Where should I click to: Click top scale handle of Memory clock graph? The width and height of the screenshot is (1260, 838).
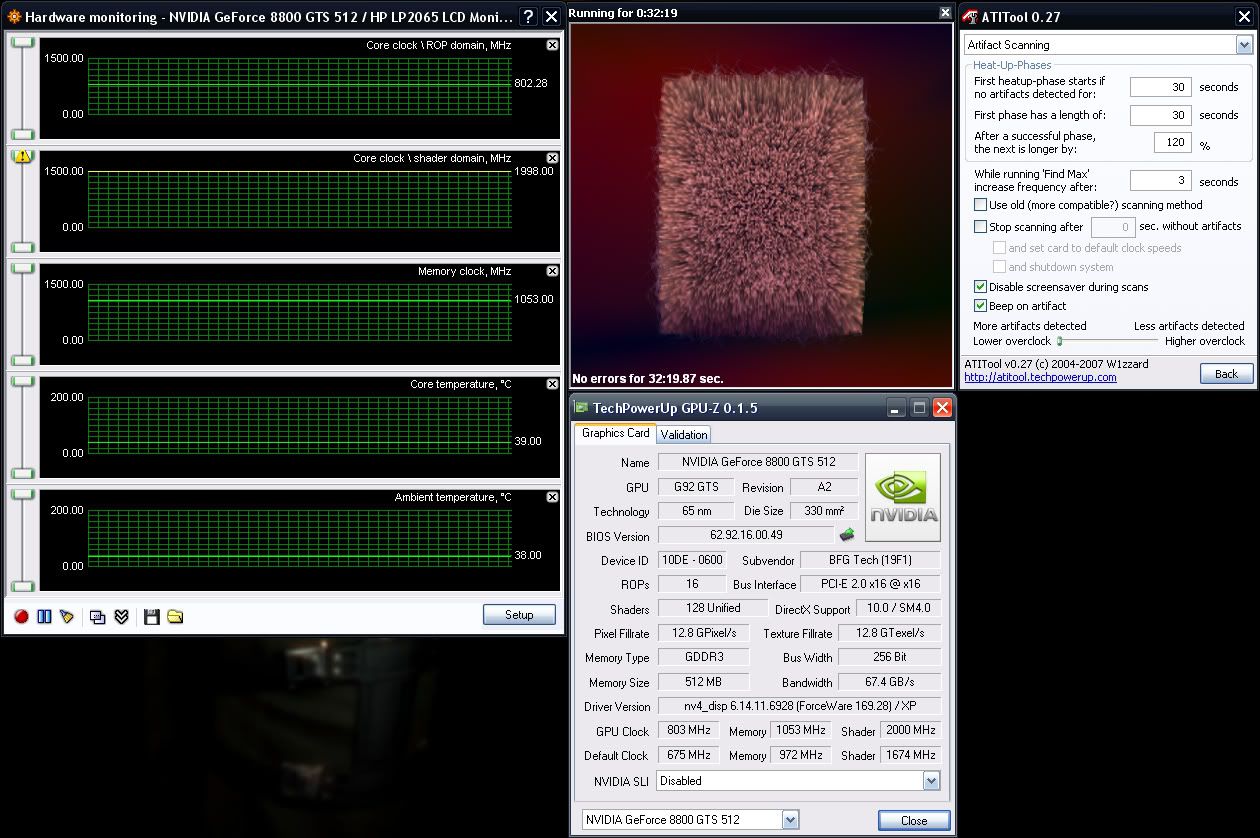(22, 267)
